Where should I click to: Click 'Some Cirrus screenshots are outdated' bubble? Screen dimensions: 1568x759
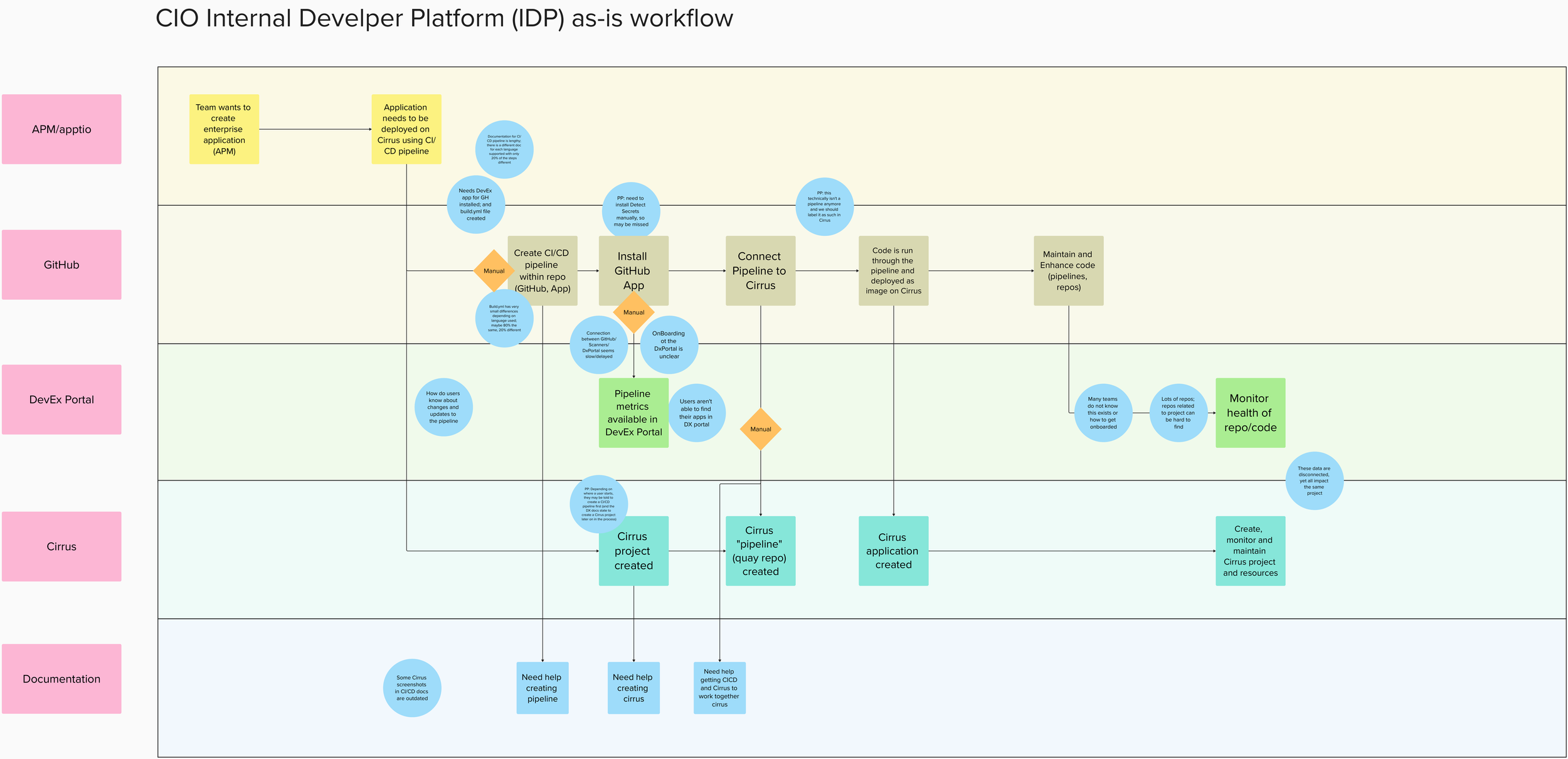coord(412,688)
